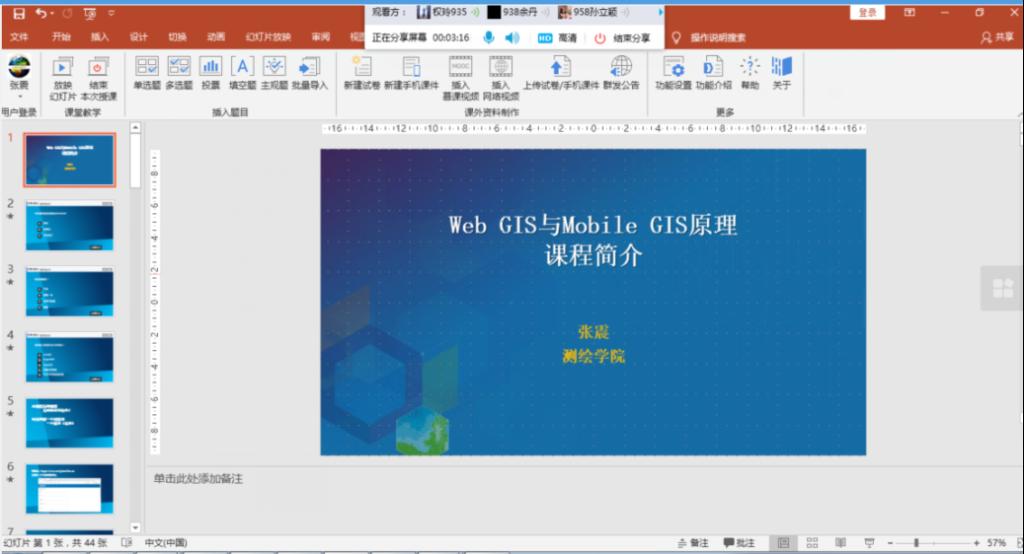The width and height of the screenshot is (1024, 554).
Task: Toggle the speaker in sharing bar
Action: [x=511, y=38]
